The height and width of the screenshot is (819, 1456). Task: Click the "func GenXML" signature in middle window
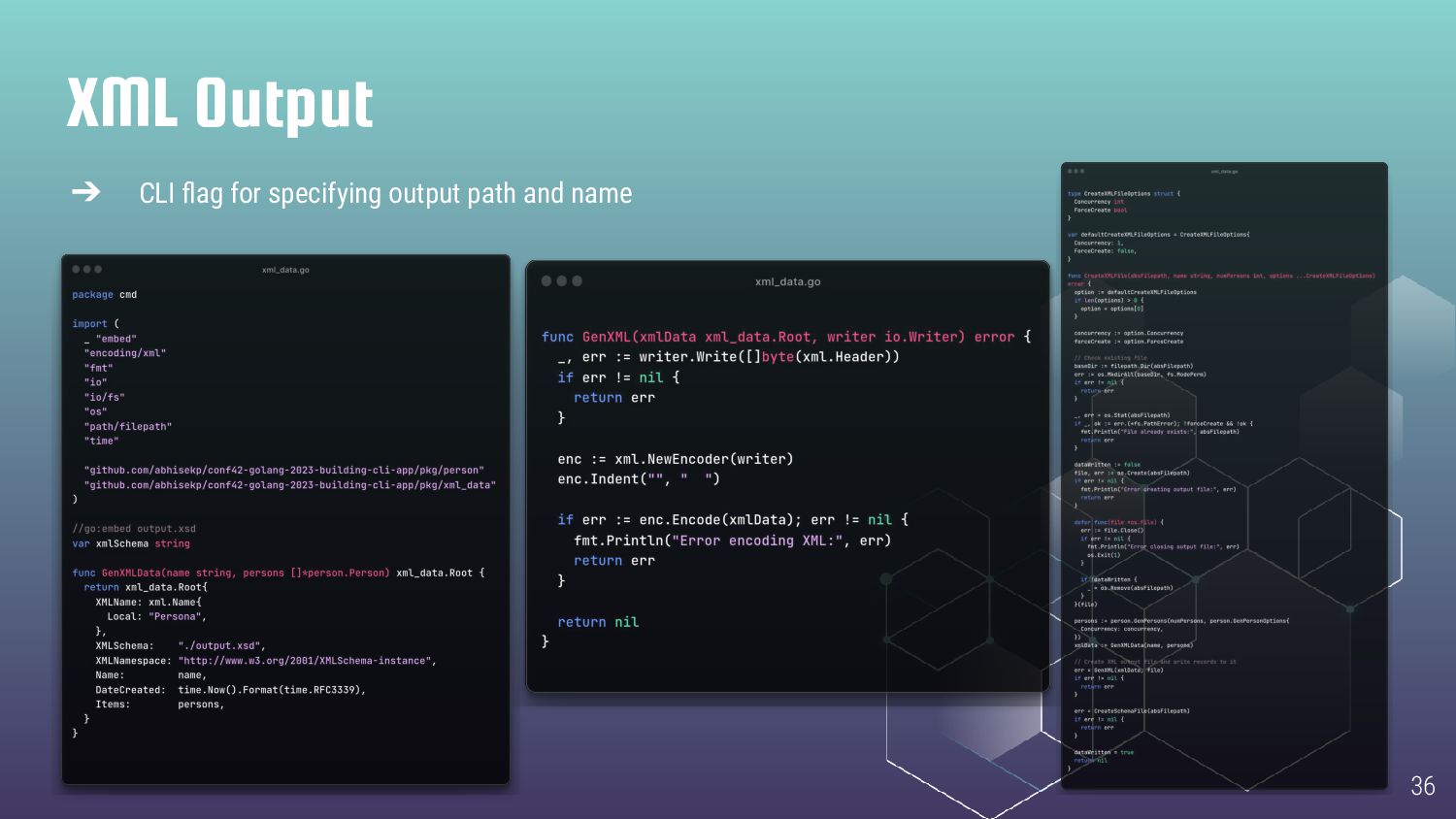(x=786, y=337)
